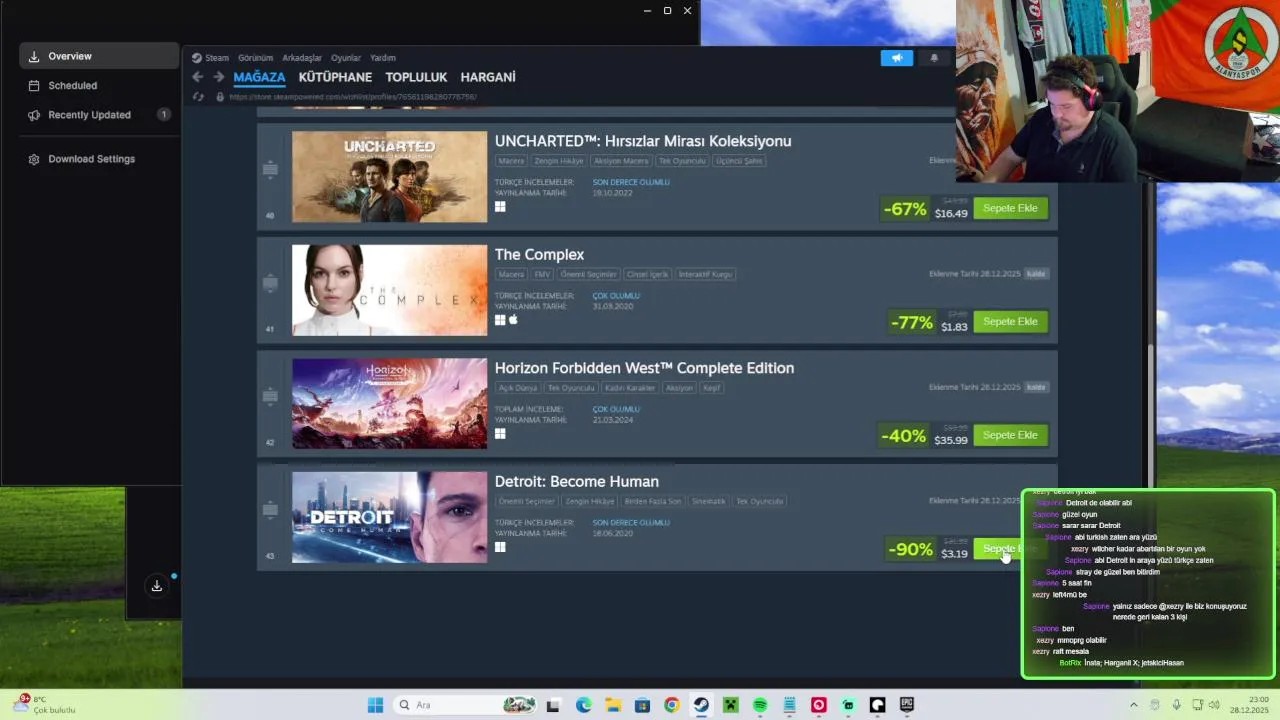Open the Arkadaşlar menu

pos(302,58)
